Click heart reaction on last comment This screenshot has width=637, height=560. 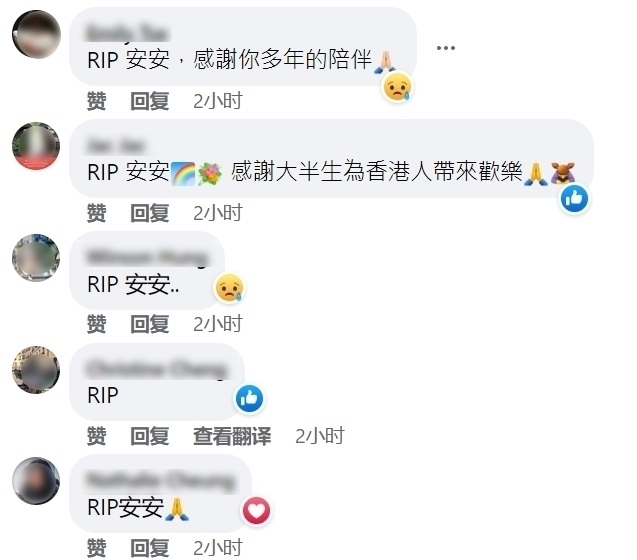tap(256, 510)
